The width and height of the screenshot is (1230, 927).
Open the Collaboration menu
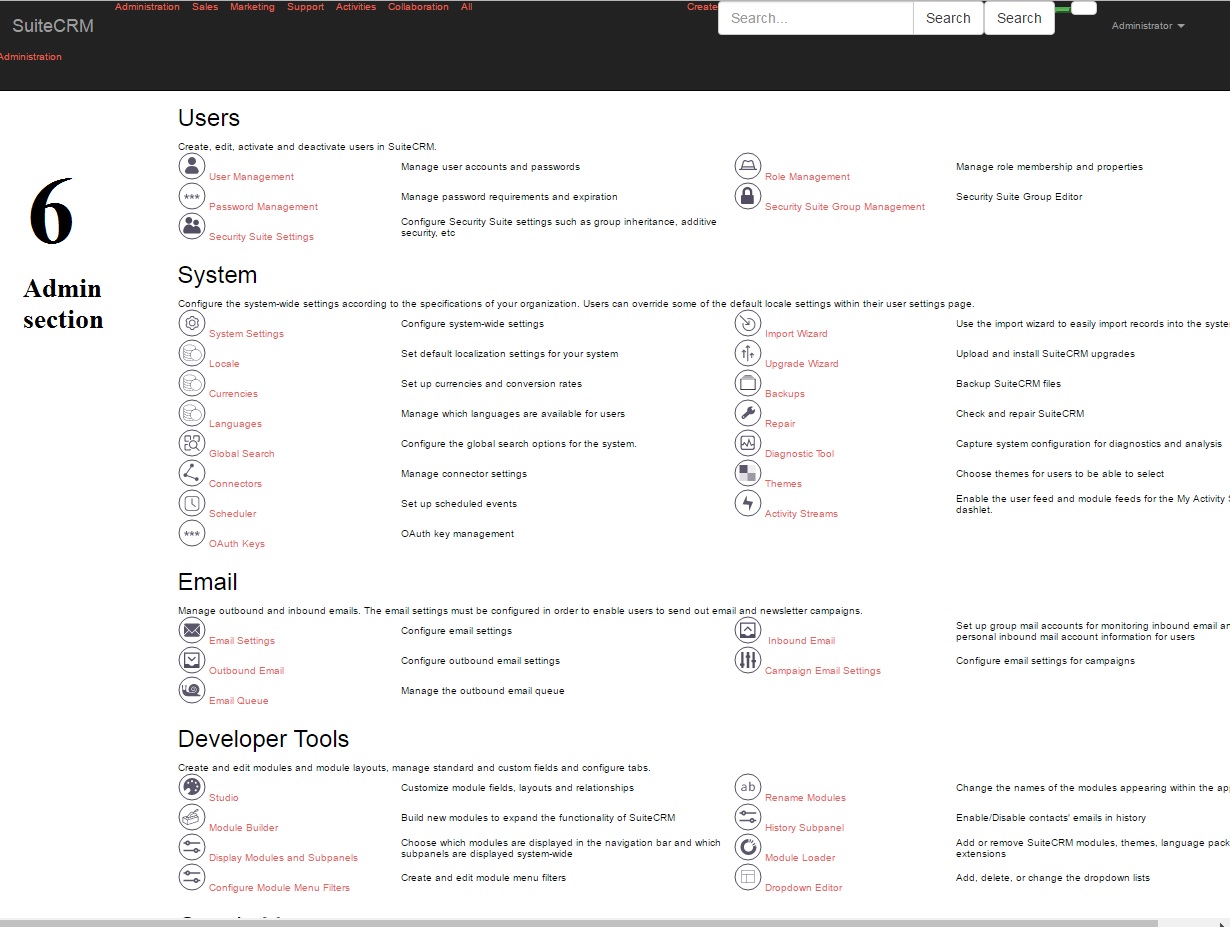point(418,7)
